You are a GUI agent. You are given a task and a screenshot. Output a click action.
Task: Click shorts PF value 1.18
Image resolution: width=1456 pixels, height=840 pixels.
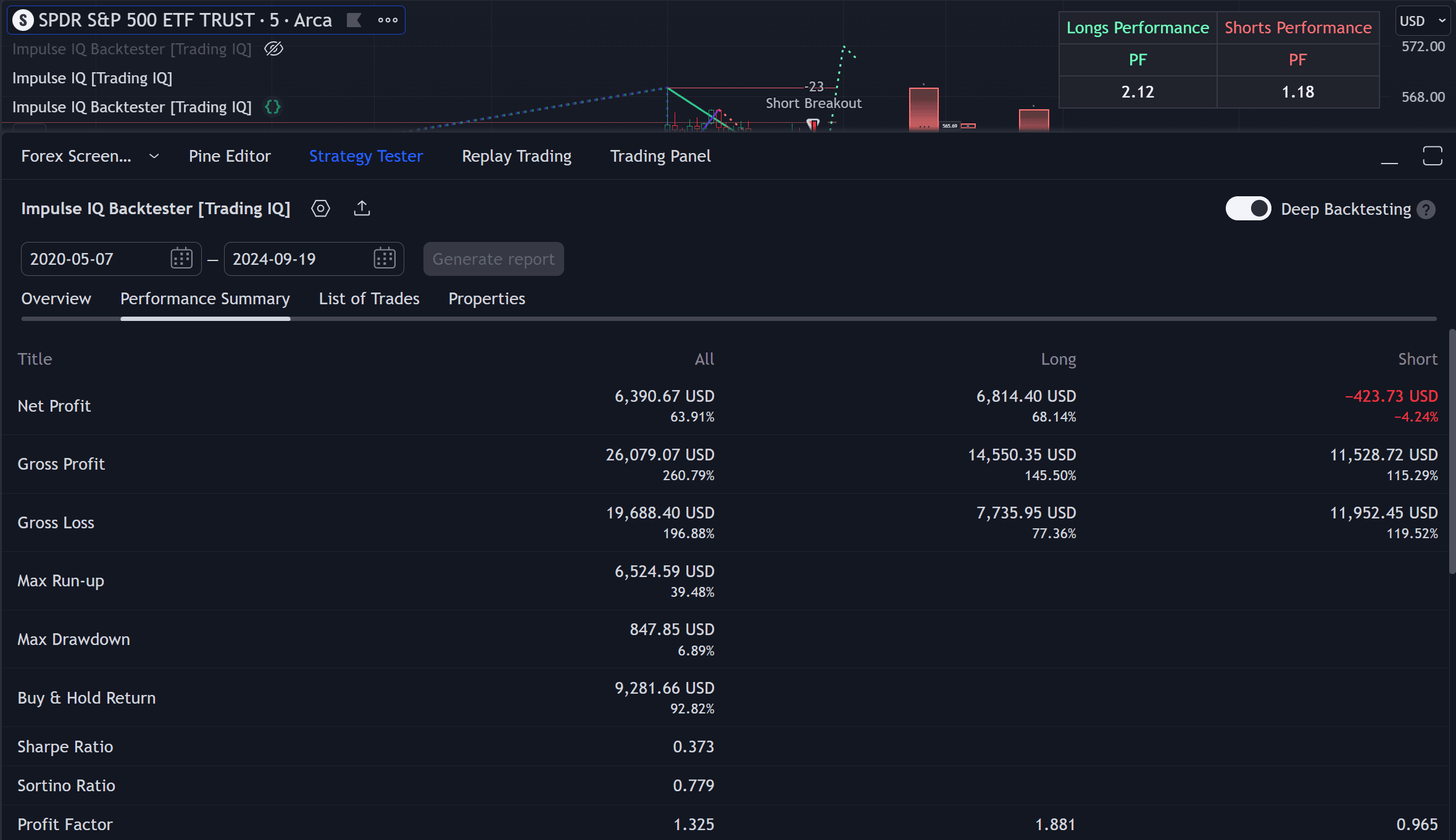pos(1298,92)
